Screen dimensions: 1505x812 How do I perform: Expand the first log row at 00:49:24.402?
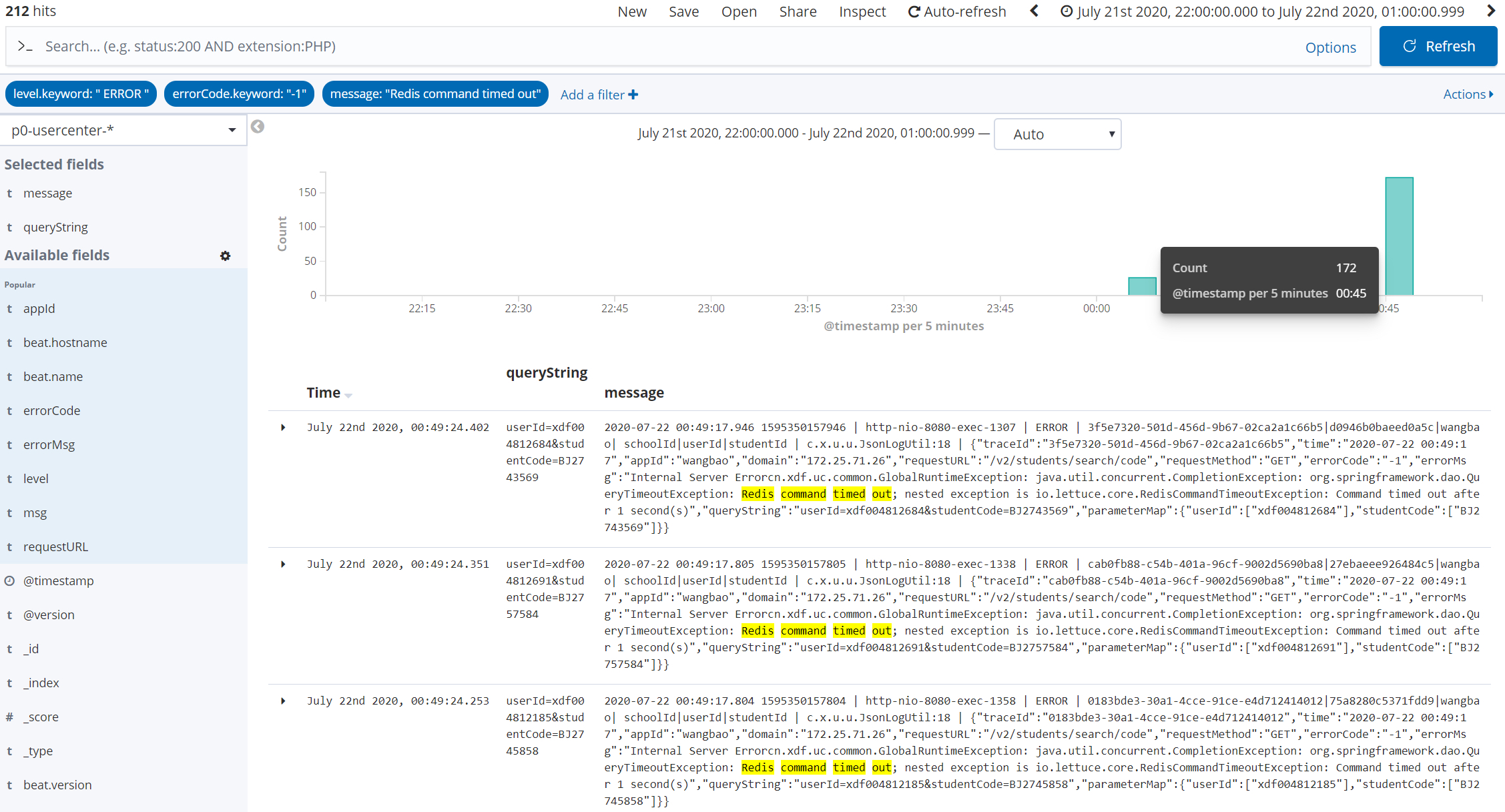click(x=284, y=428)
